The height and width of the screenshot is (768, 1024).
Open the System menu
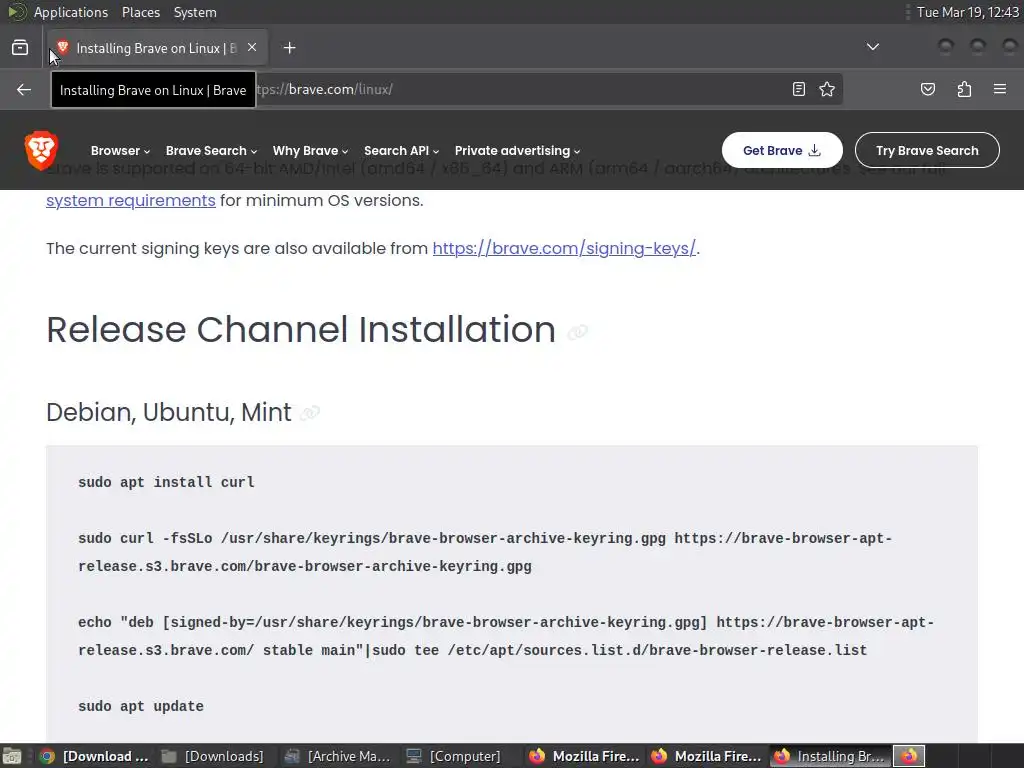[195, 12]
